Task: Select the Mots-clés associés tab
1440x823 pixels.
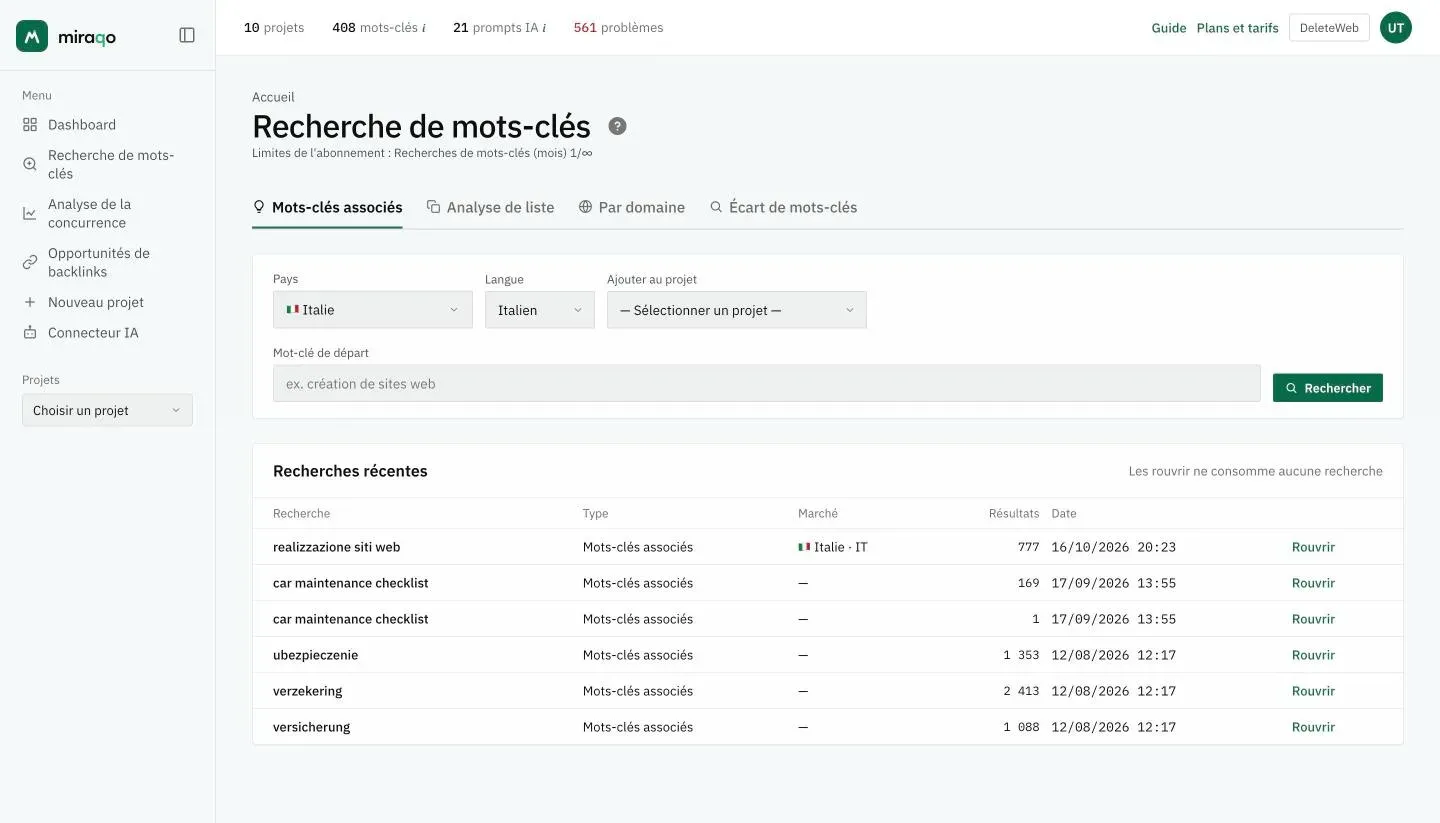Action: click(x=327, y=207)
